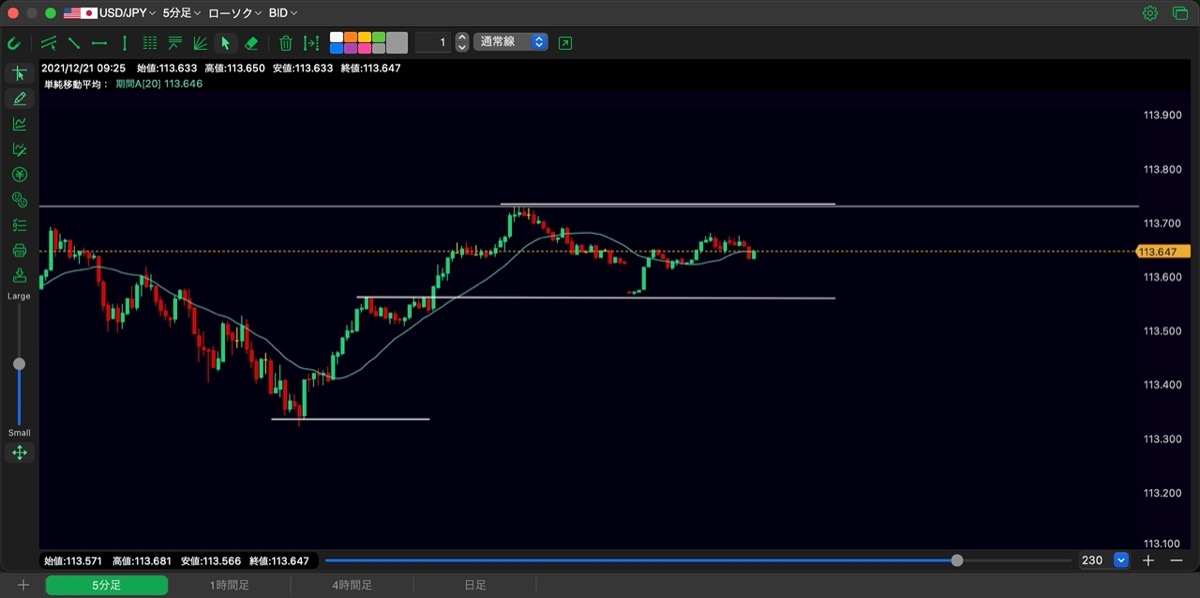Image resolution: width=1200 pixels, height=598 pixels.
Task: Pick the pink color swatch
Action: 365,48
